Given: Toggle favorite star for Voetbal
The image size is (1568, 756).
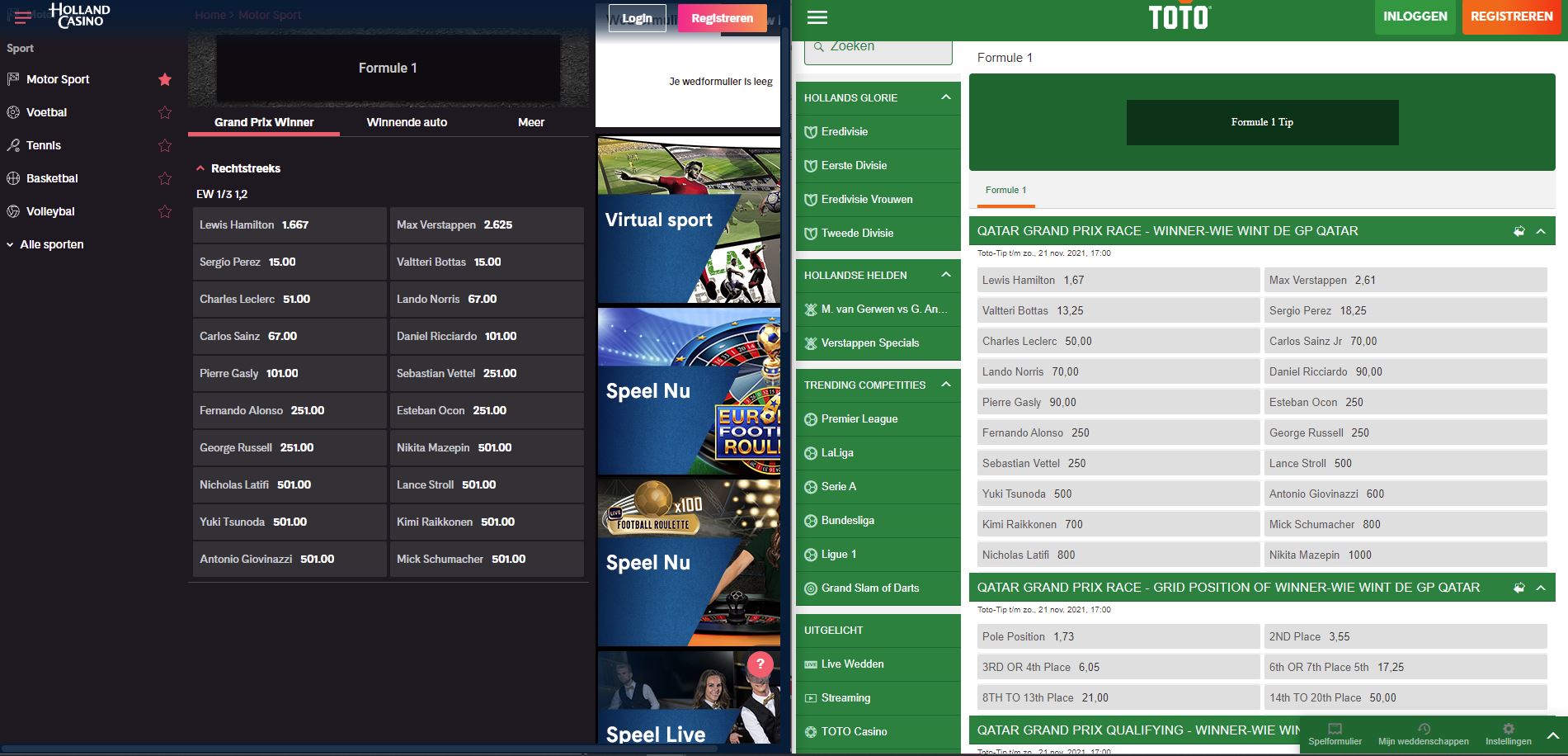Looking at the screenshot, I should pyautogui.click(x=165, y=112).
